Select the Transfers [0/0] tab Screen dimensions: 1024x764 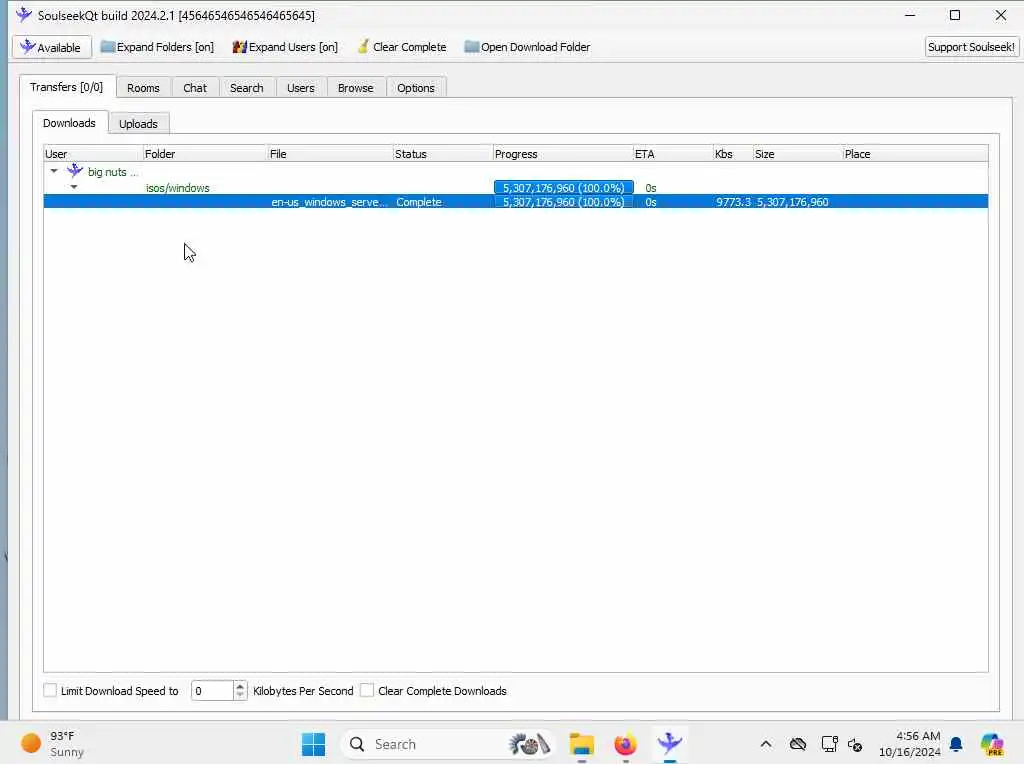(x=67, y=87)
